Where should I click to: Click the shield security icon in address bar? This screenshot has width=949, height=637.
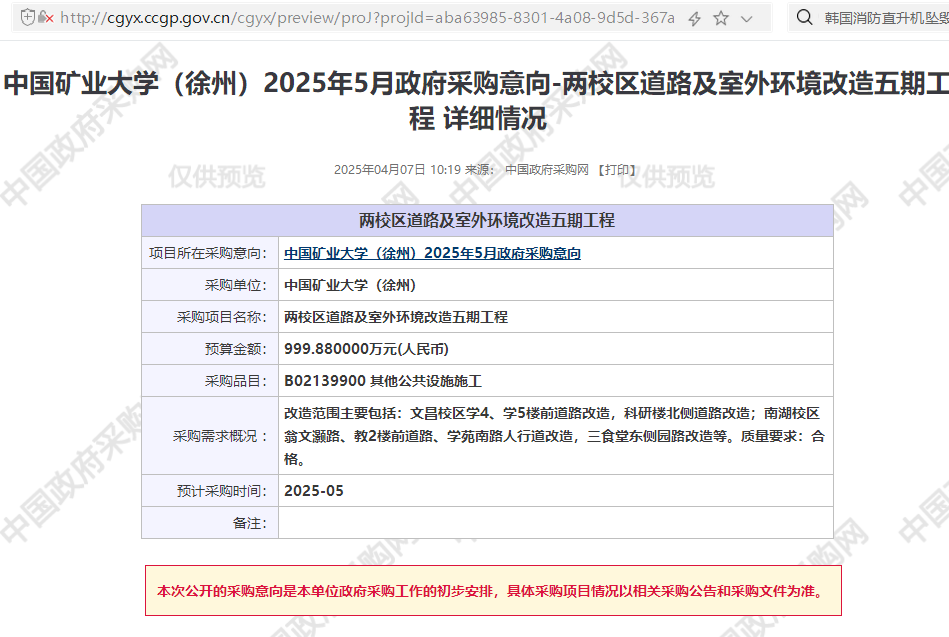coord(27,18)
